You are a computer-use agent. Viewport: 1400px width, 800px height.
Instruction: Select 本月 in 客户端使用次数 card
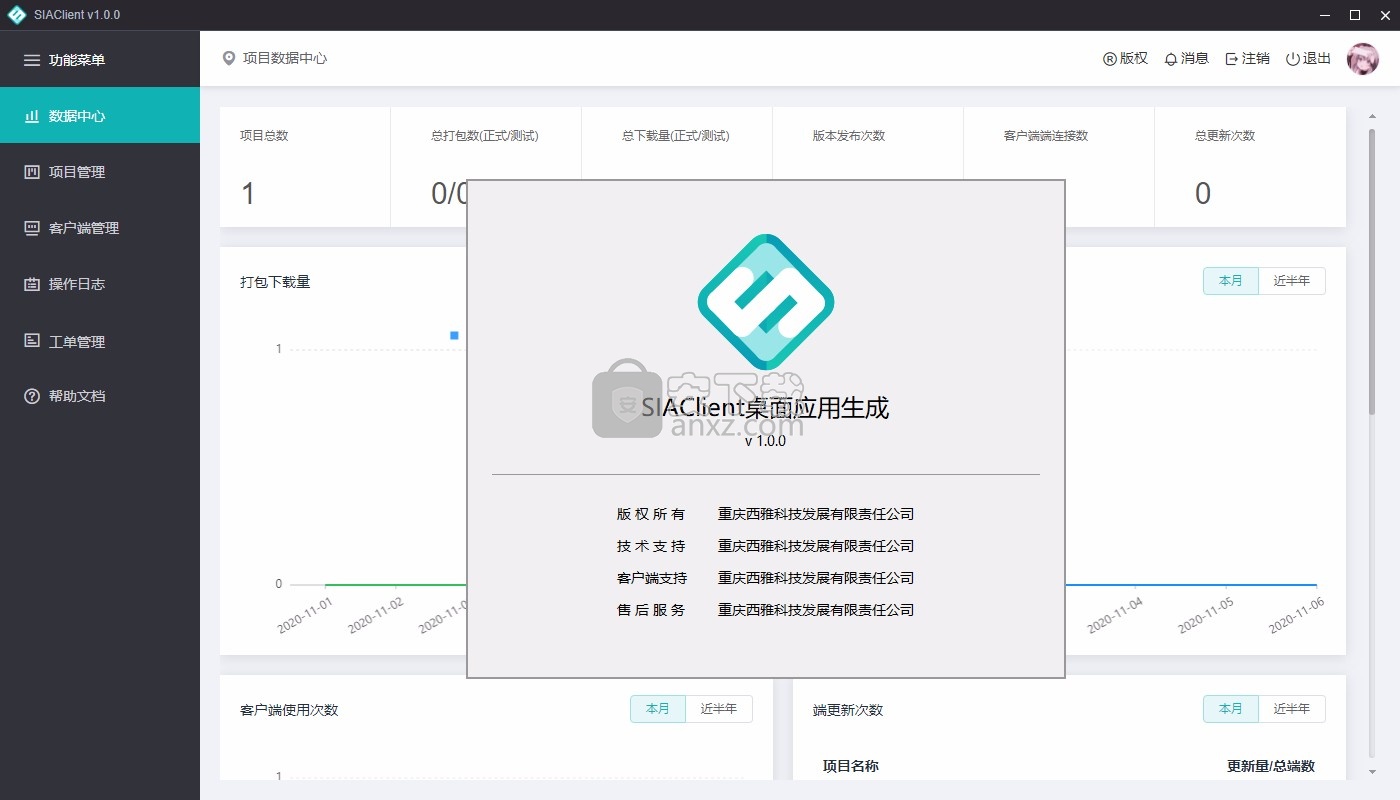click(658, 709)
